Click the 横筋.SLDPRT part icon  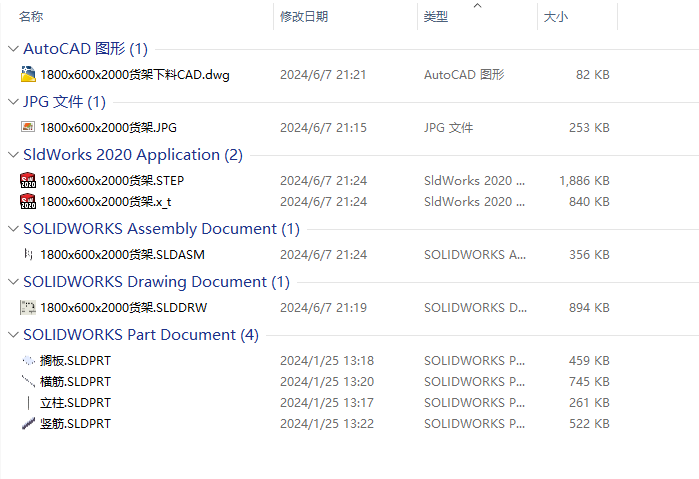[x=28, y=381]
